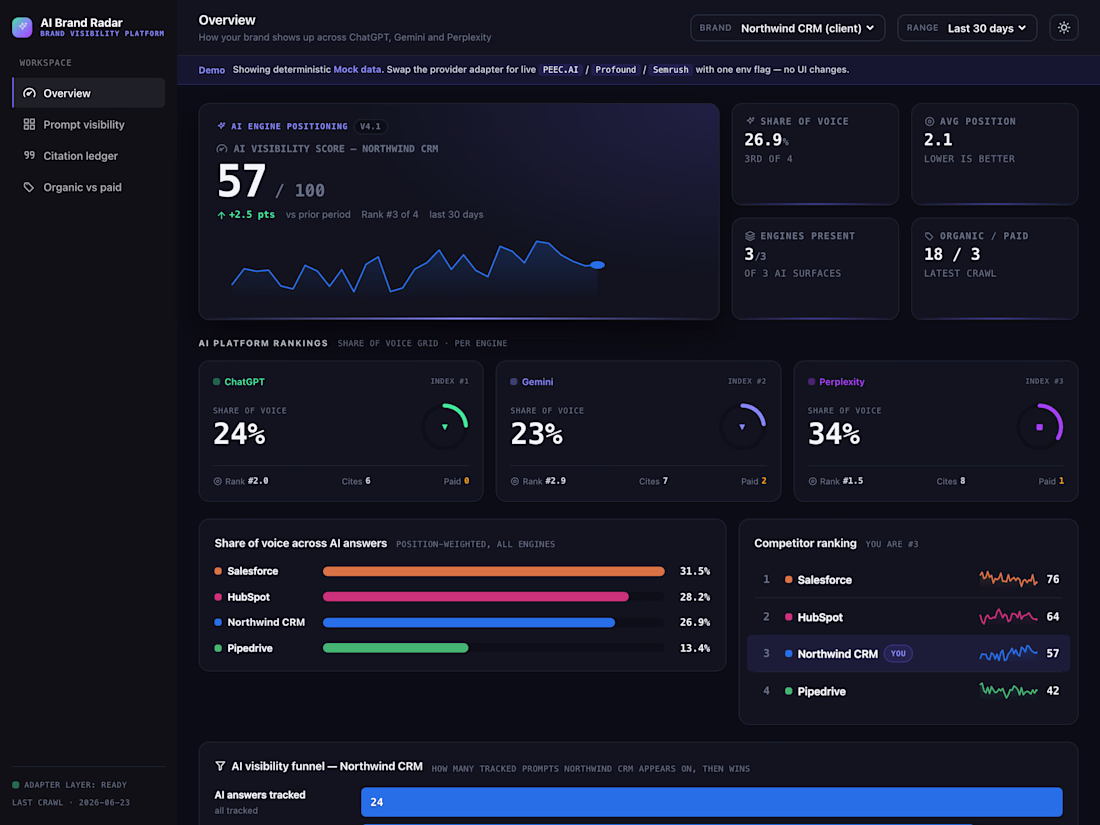Click the AI visibility funnel filter icon
1100x825 pixels.
pos(220,766)
